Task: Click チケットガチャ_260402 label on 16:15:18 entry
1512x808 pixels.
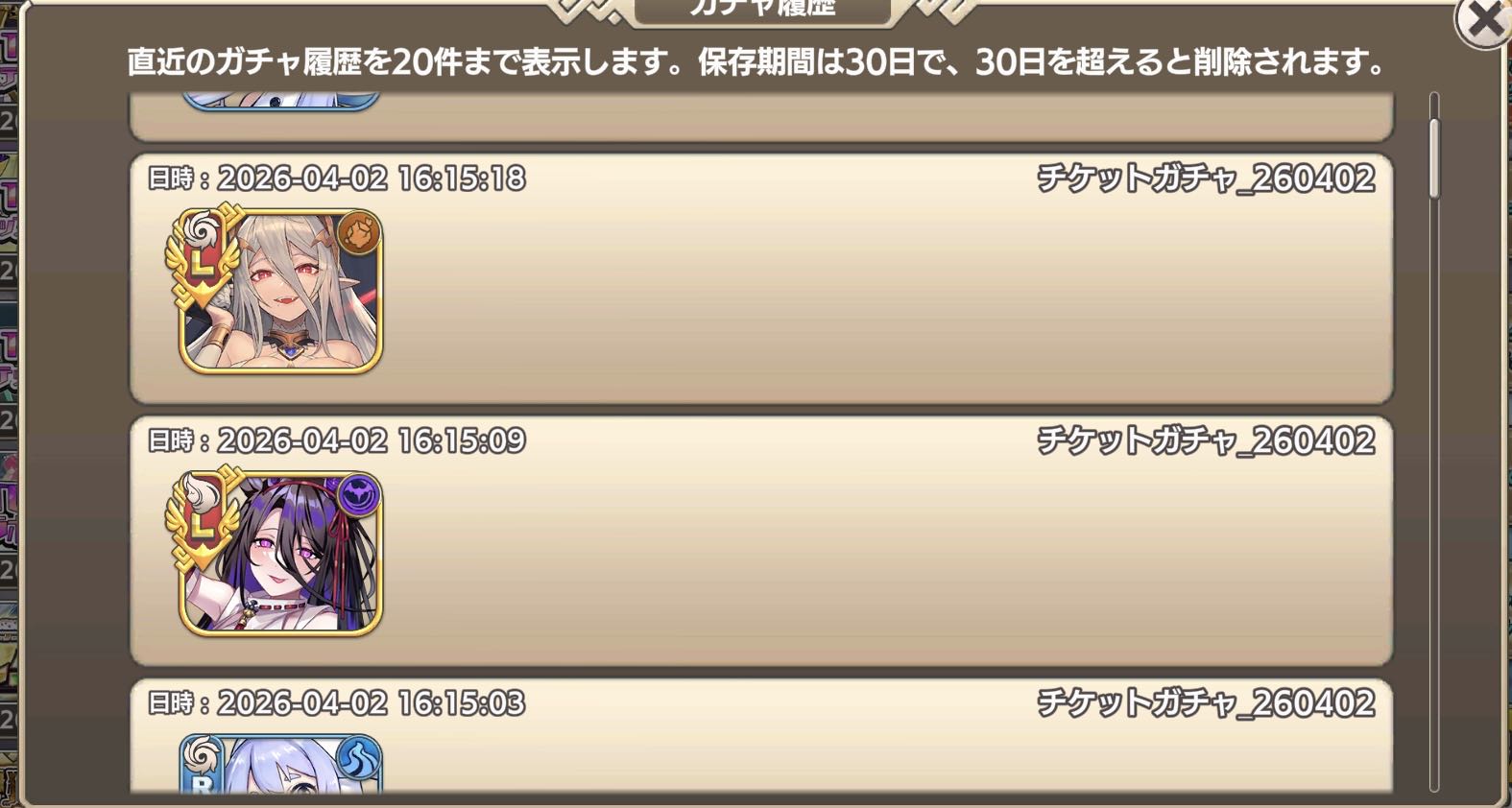Action: point(1206,178)
